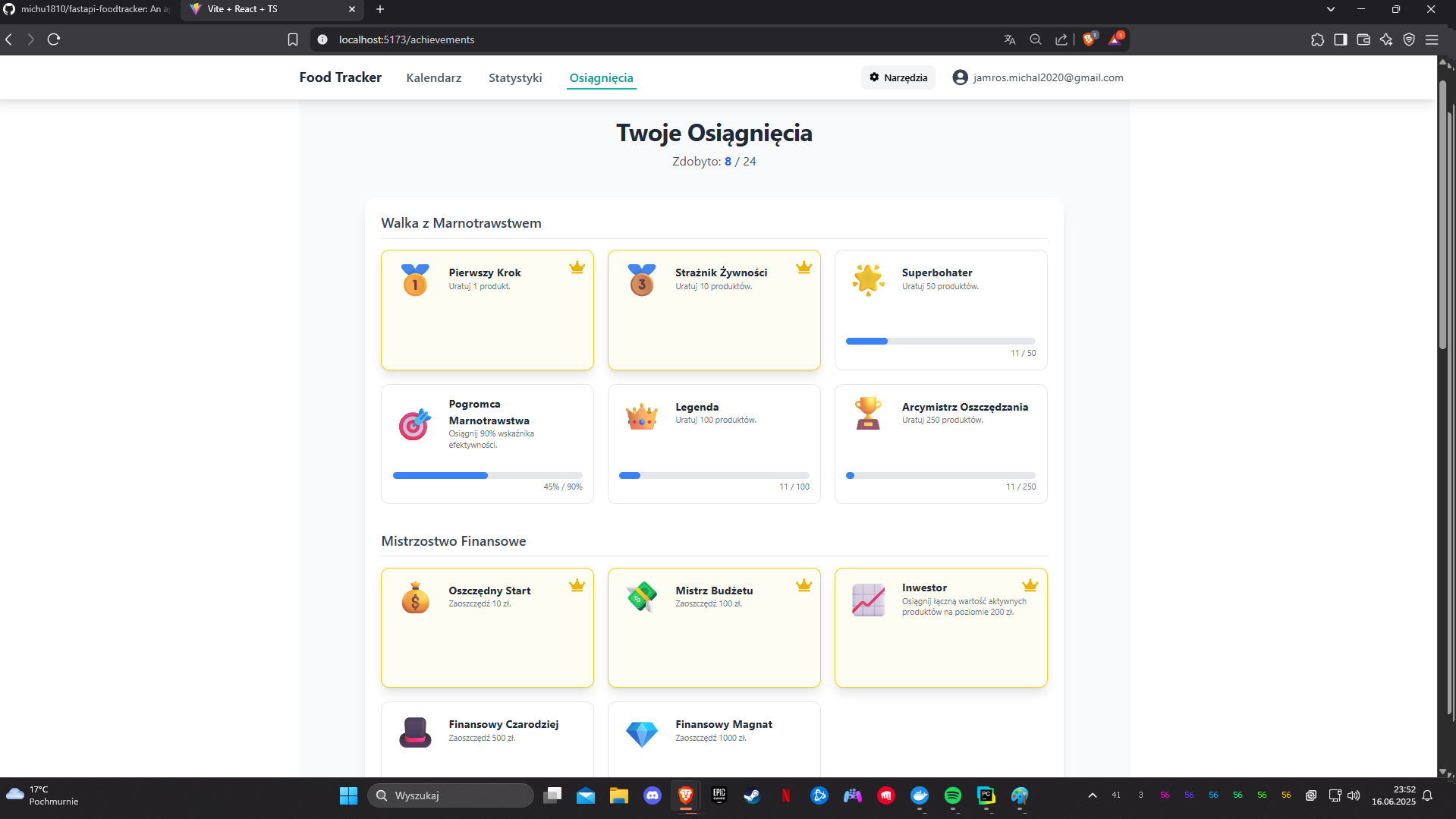Click the Legenda crown icon
This screenshot has height=819, width=1456.
tap(642, 415)
